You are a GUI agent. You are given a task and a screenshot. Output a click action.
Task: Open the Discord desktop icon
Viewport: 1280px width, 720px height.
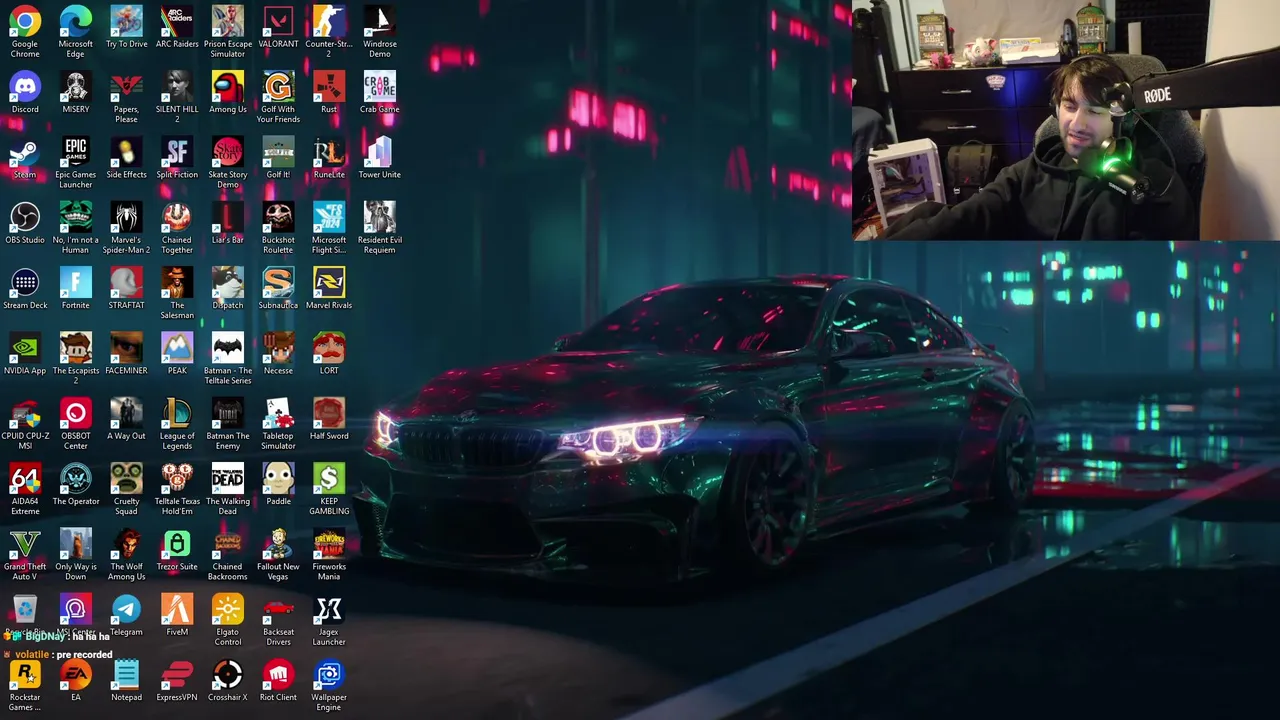click(x=25, y=87)
